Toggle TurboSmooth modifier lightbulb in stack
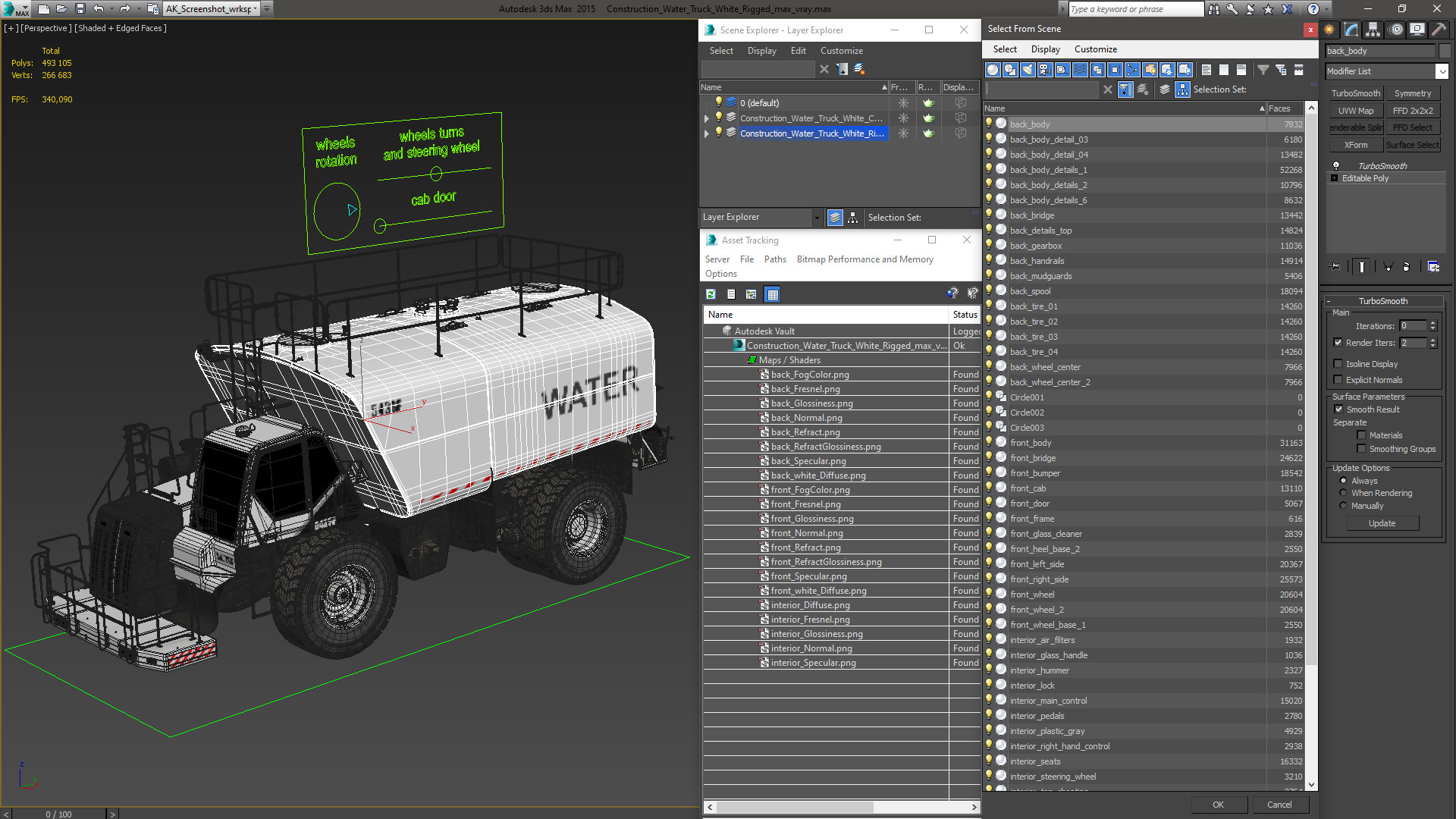The height and width of the screenshot is (819, 1456). tap(1336, 165)
